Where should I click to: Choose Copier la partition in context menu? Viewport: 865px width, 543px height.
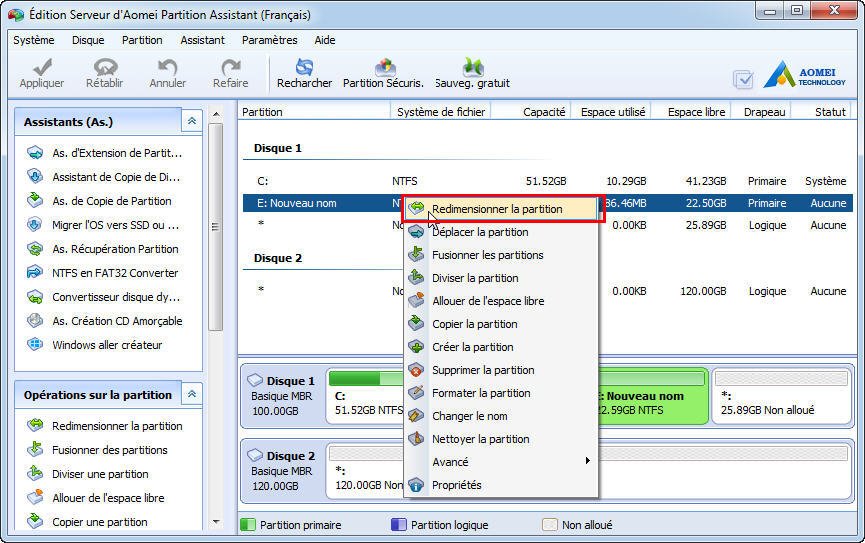tap(501, 324)
